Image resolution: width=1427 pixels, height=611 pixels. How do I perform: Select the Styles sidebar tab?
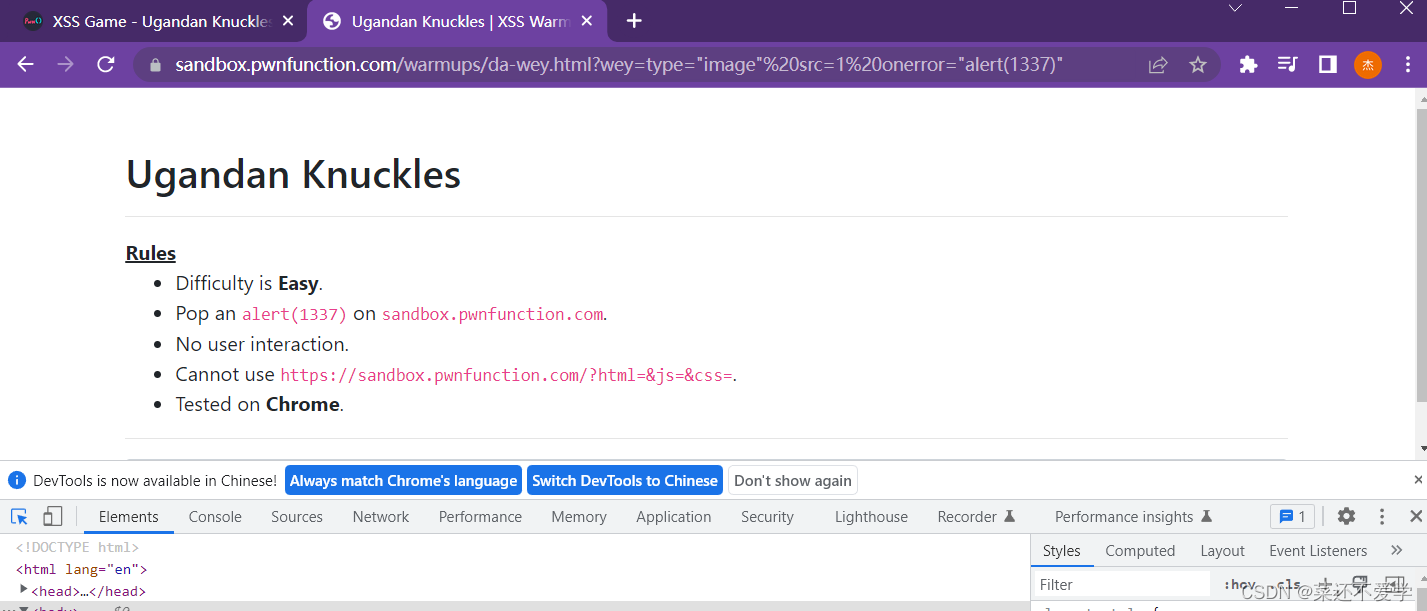[x=1061, y=551]
